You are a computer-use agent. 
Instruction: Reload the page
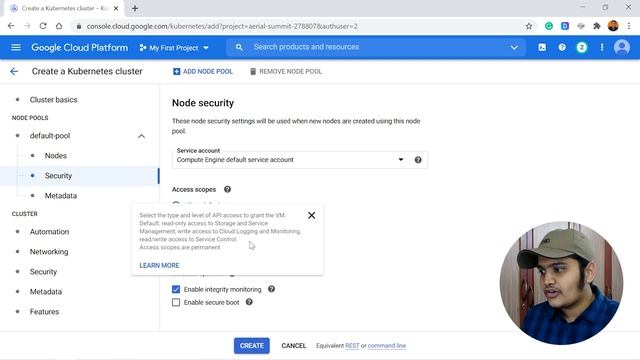(x=43, y=26)
